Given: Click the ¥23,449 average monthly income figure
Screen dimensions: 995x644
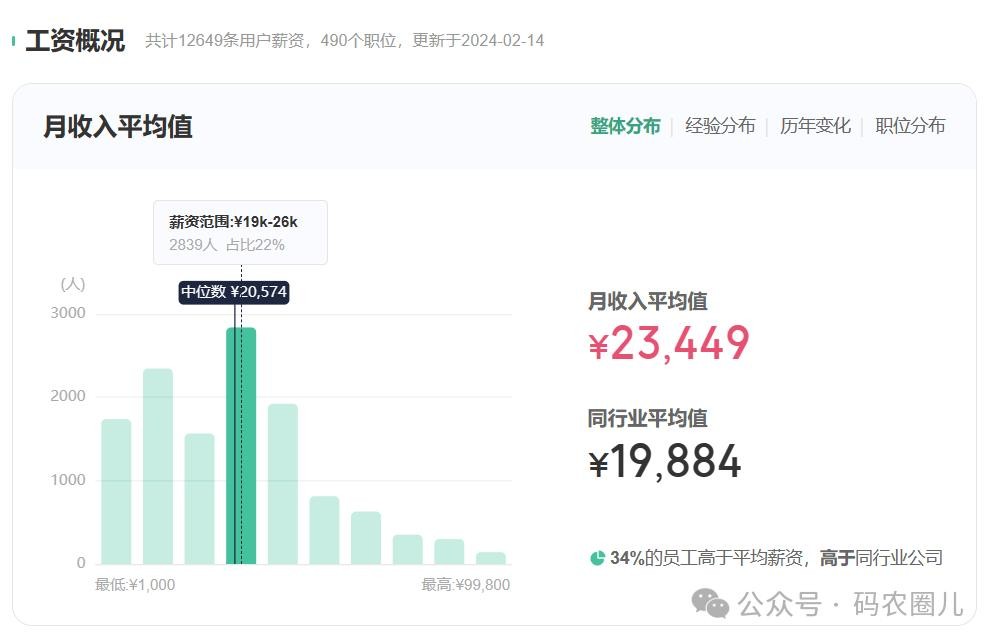Looking at the screenshot, I should pos(669,344).
